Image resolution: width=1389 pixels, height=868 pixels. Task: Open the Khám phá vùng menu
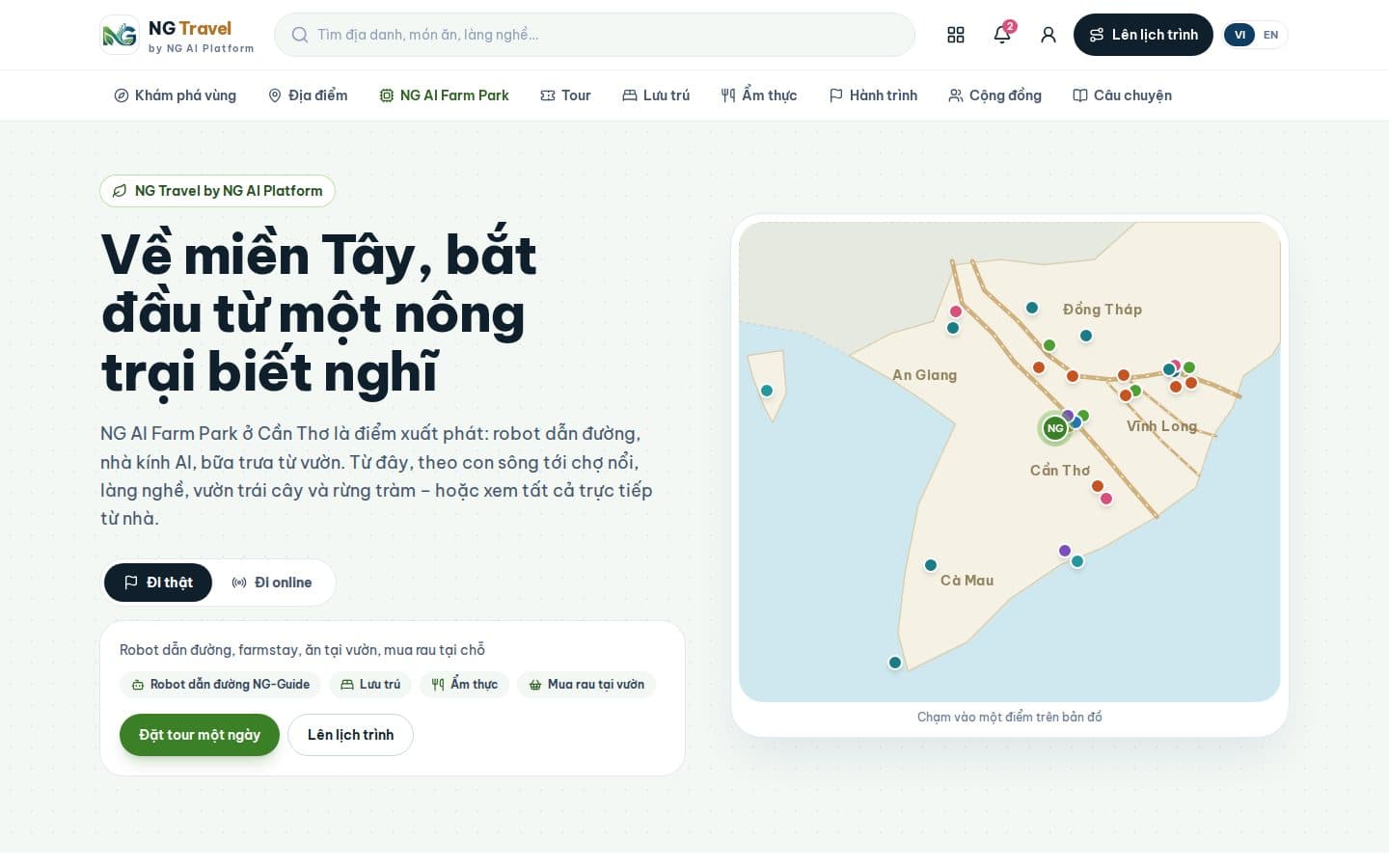[x=176, y=95]
